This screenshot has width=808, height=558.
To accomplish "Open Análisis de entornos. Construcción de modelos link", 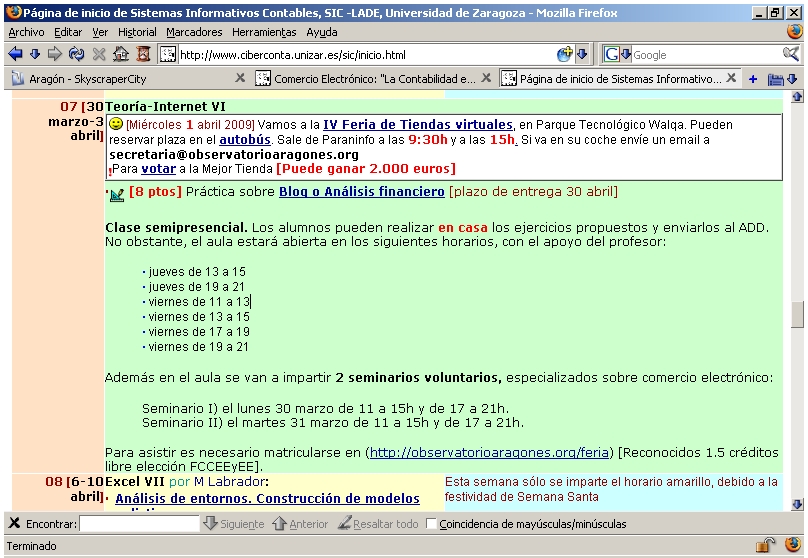I will [x=267, y=498].
